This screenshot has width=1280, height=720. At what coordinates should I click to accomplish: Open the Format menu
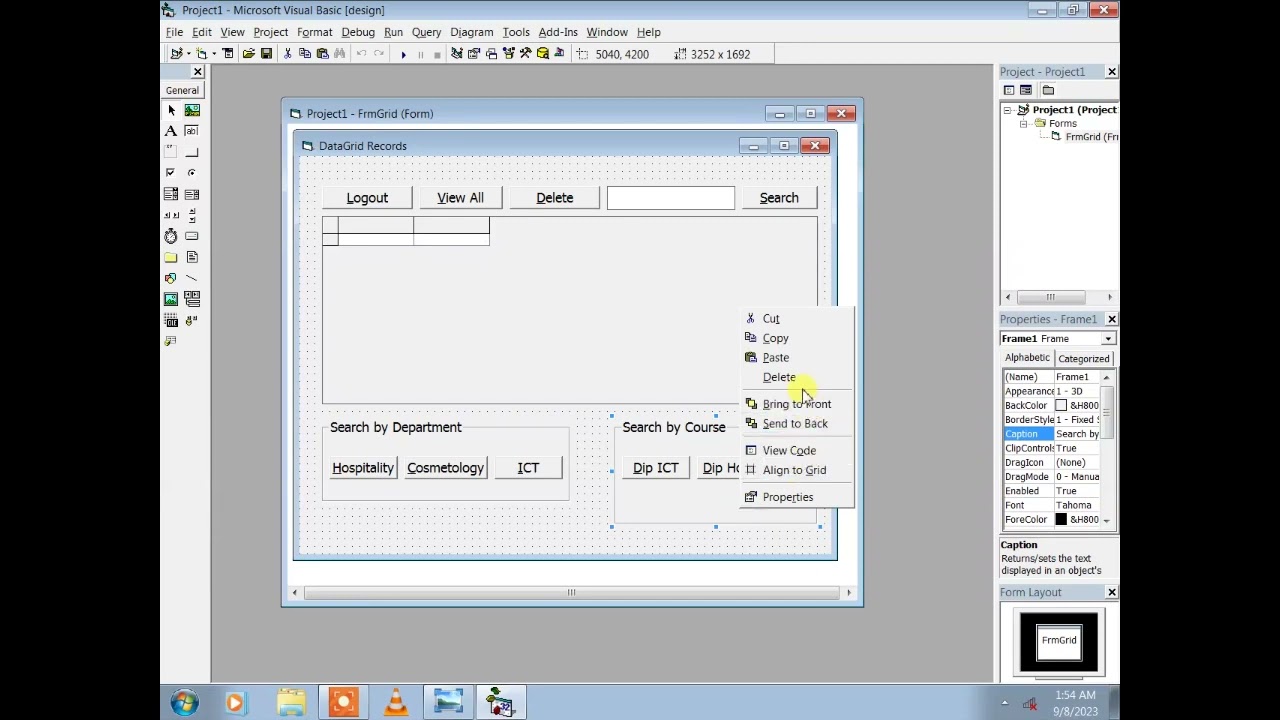[x=314, y=32]
